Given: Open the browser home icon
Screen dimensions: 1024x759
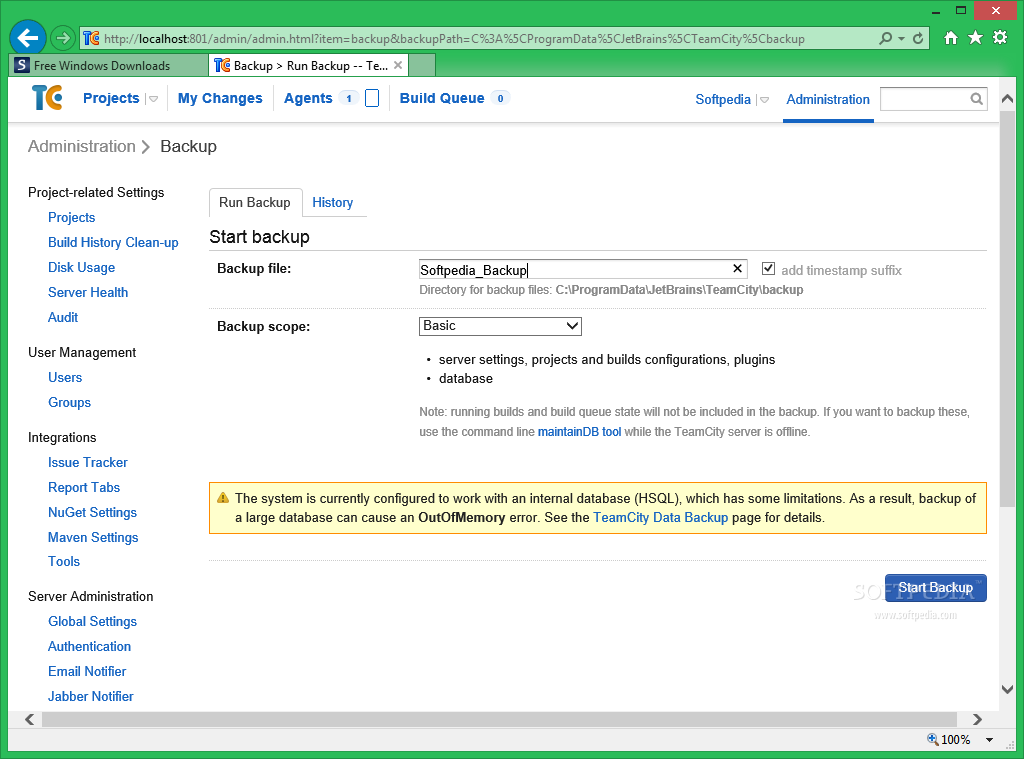Looking at the screenshot, I should pyautogui.click(x=951, y=38).
